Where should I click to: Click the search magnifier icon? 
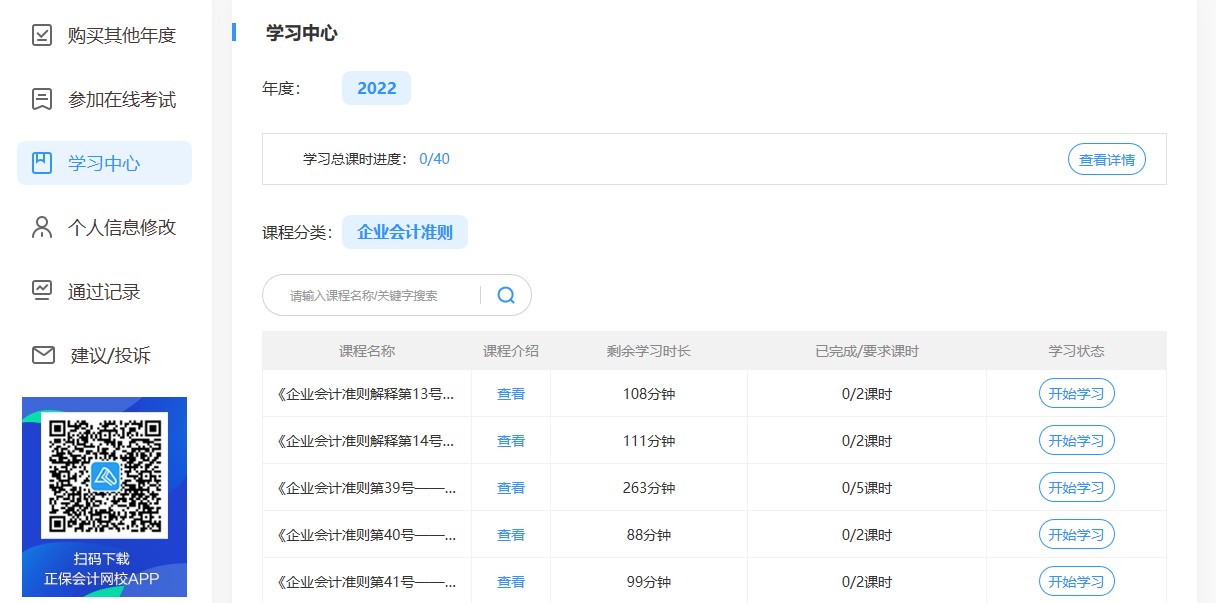[505, 294]
